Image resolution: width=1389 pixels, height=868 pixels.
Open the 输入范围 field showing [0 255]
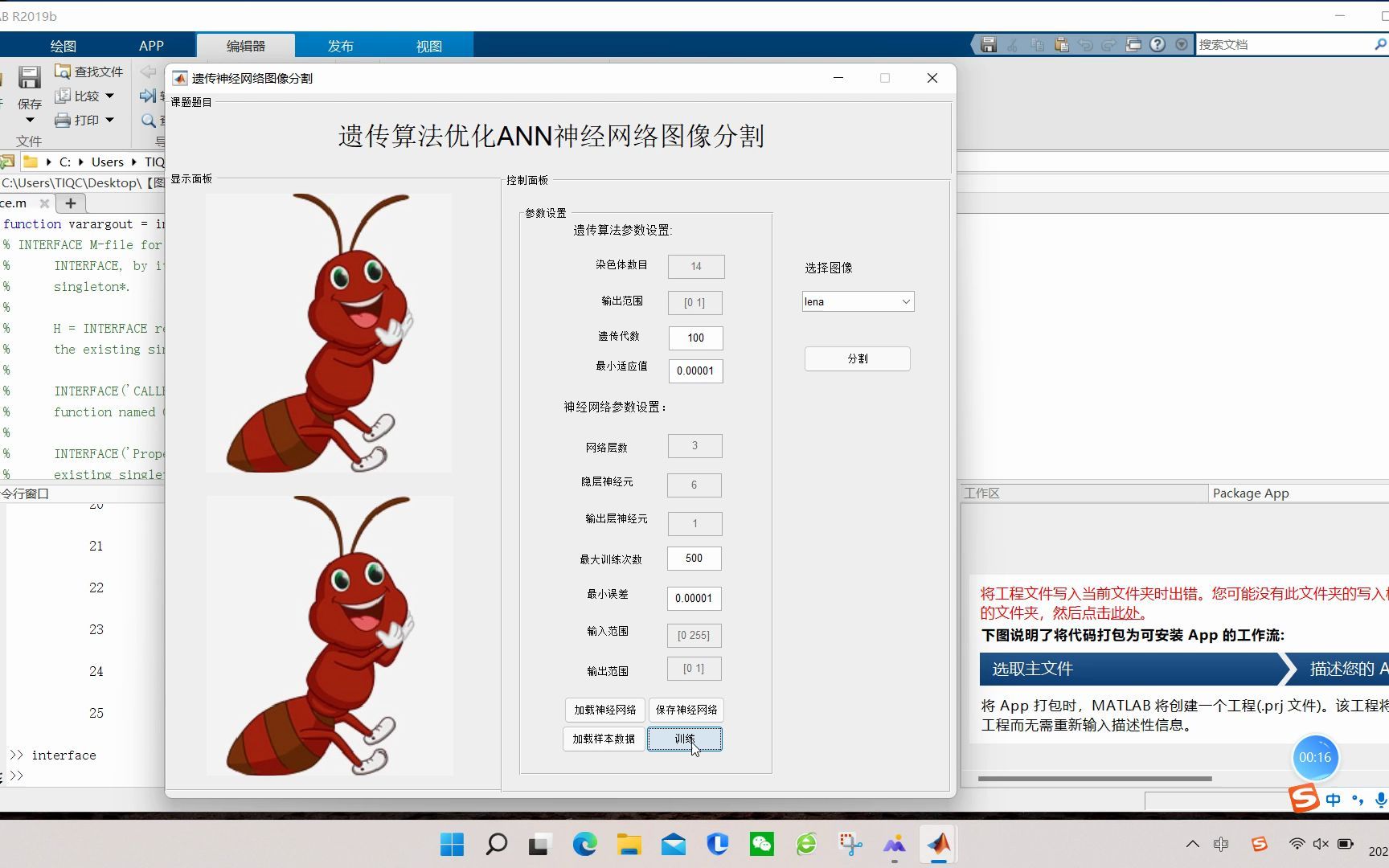point(694,635)
